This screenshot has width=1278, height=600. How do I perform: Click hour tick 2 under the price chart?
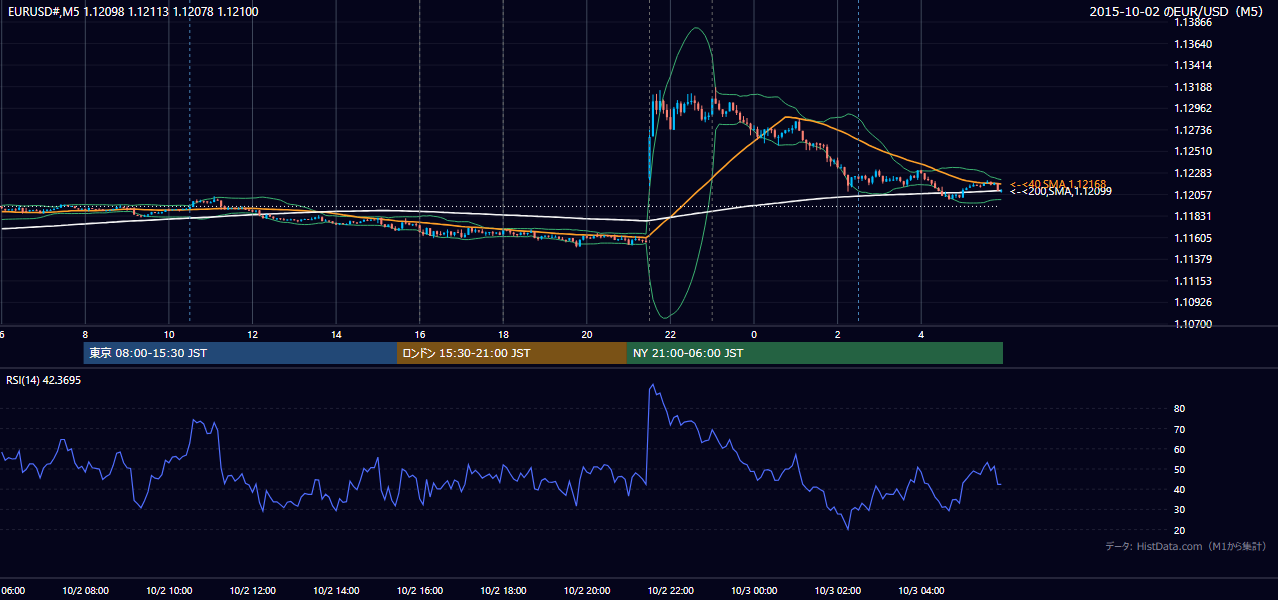pos(837,334)
